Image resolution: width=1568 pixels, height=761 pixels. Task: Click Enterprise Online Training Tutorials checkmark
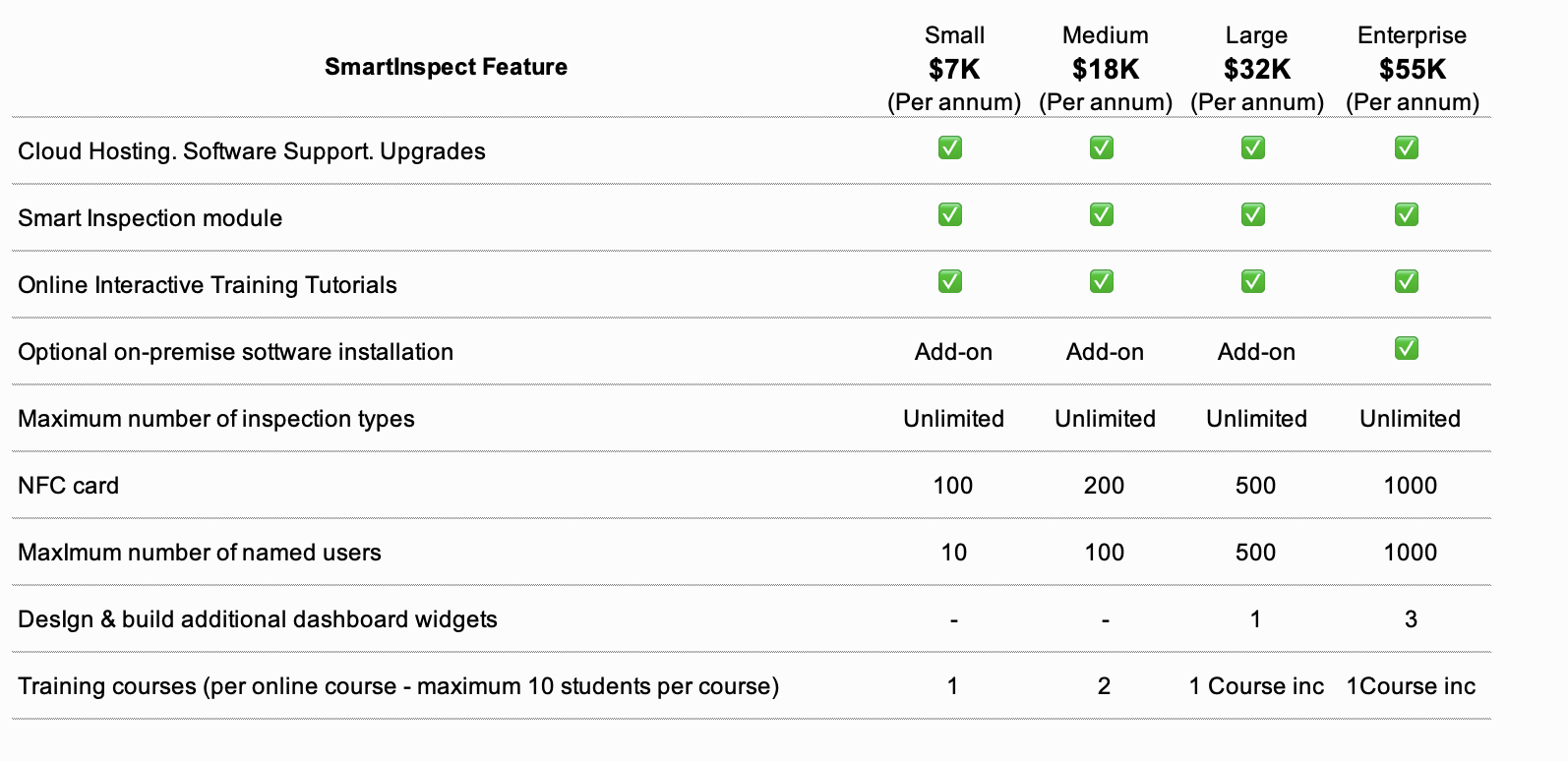point(1406,282)
